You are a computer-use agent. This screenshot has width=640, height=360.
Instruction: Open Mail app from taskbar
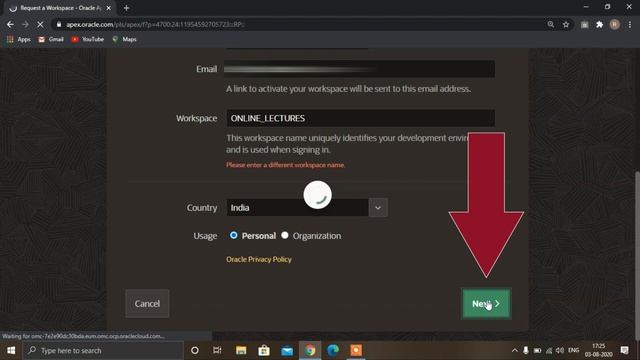[x=287, y=351]
